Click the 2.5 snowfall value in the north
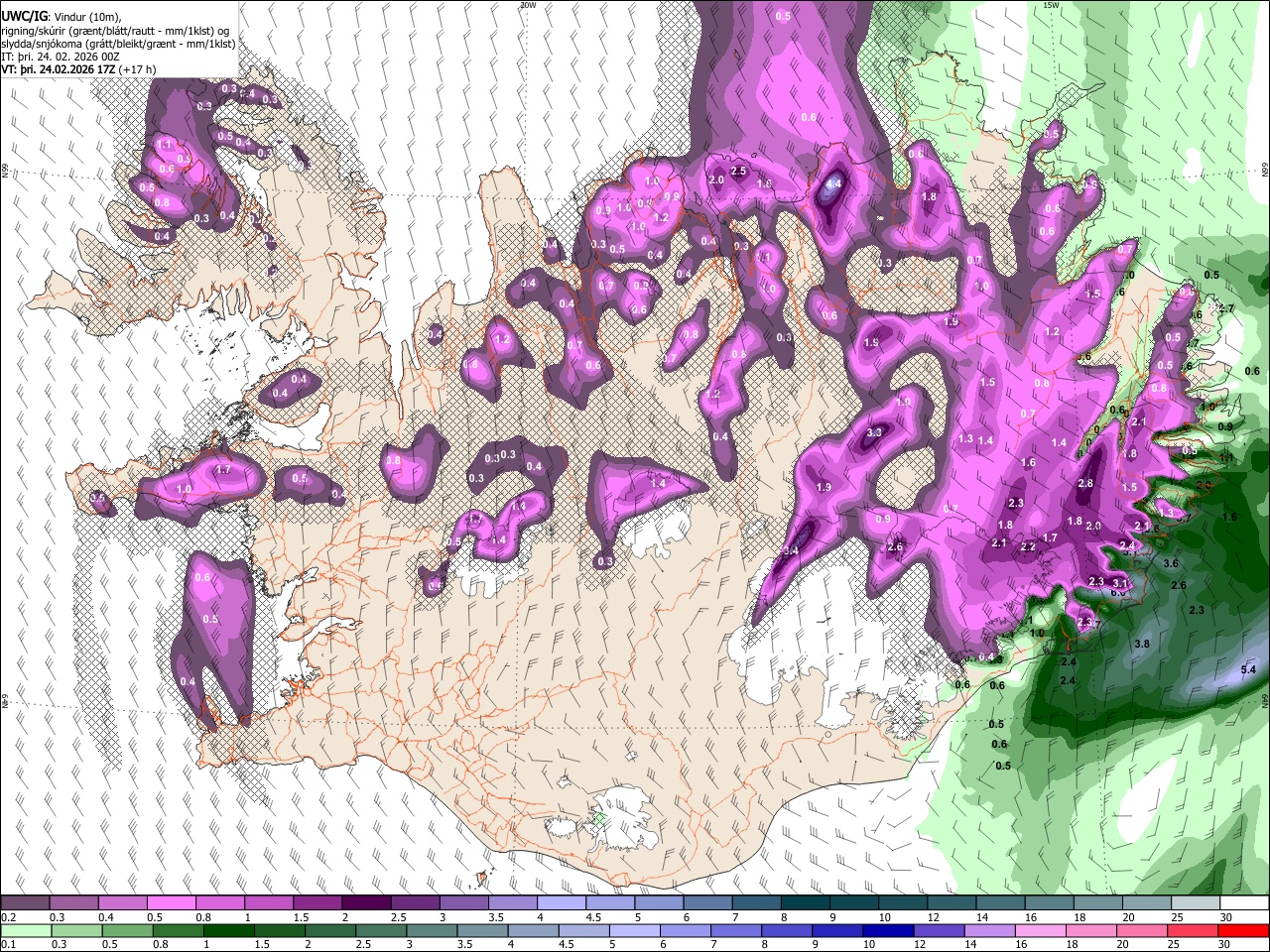Image resolution: width=1270 pixels, height=952 pixels. (x=738, y=172)
